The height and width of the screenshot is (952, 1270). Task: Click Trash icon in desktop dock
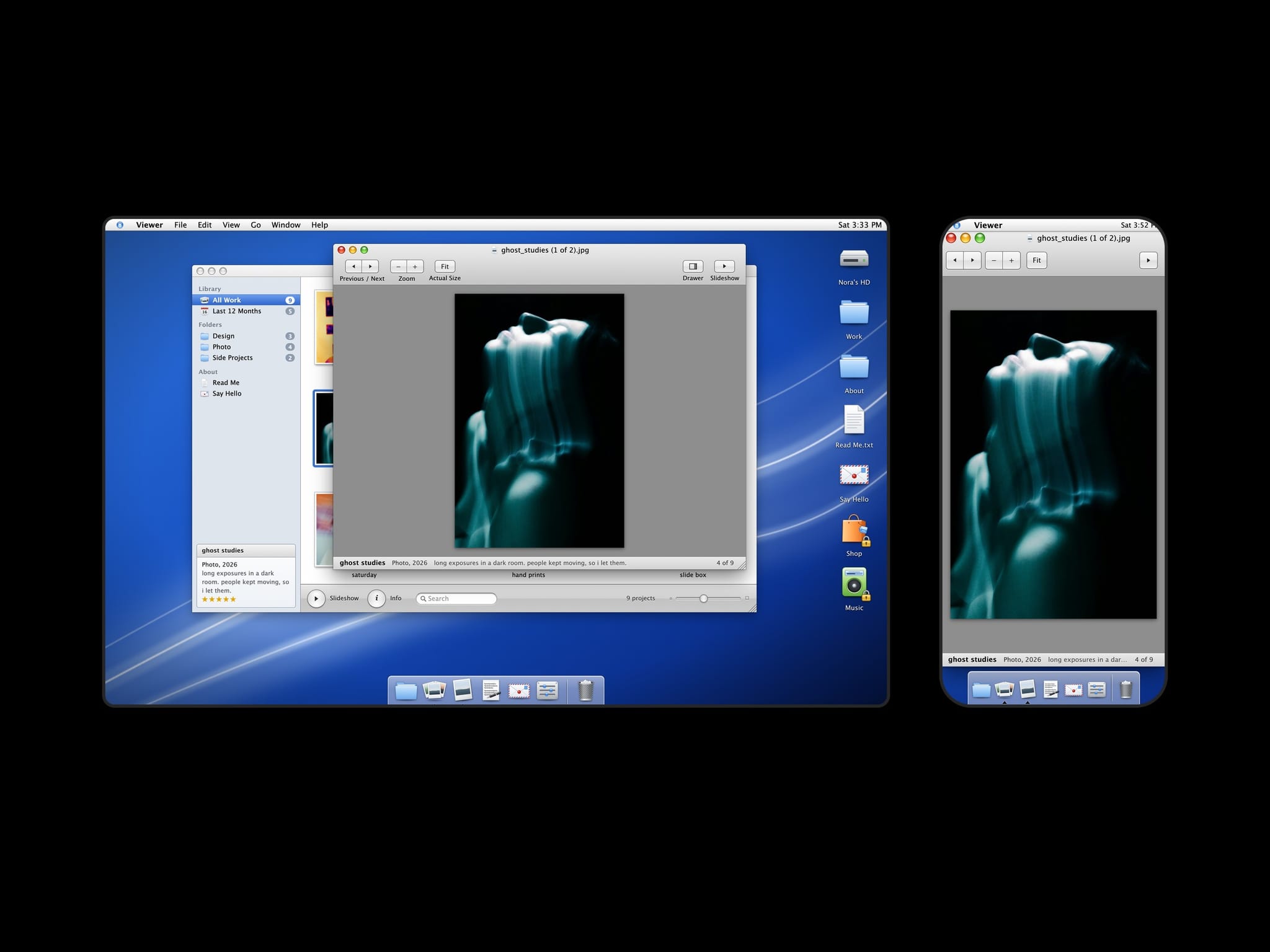click(586, 690)
